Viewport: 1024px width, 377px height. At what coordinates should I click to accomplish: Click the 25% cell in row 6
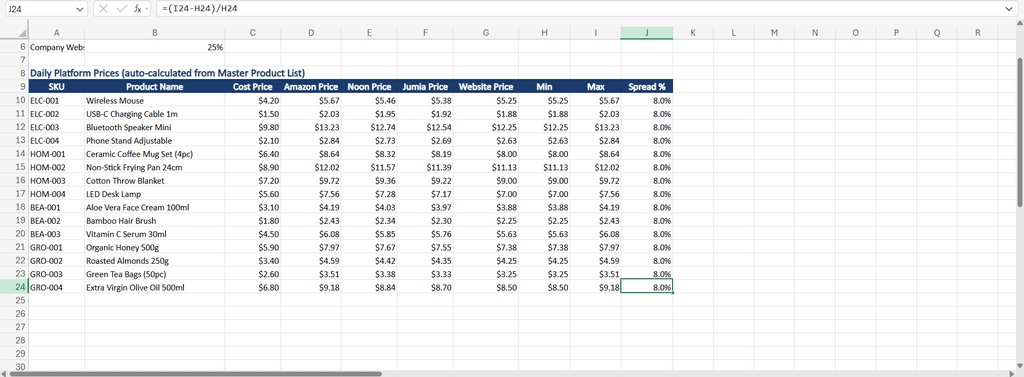[155, 47]
